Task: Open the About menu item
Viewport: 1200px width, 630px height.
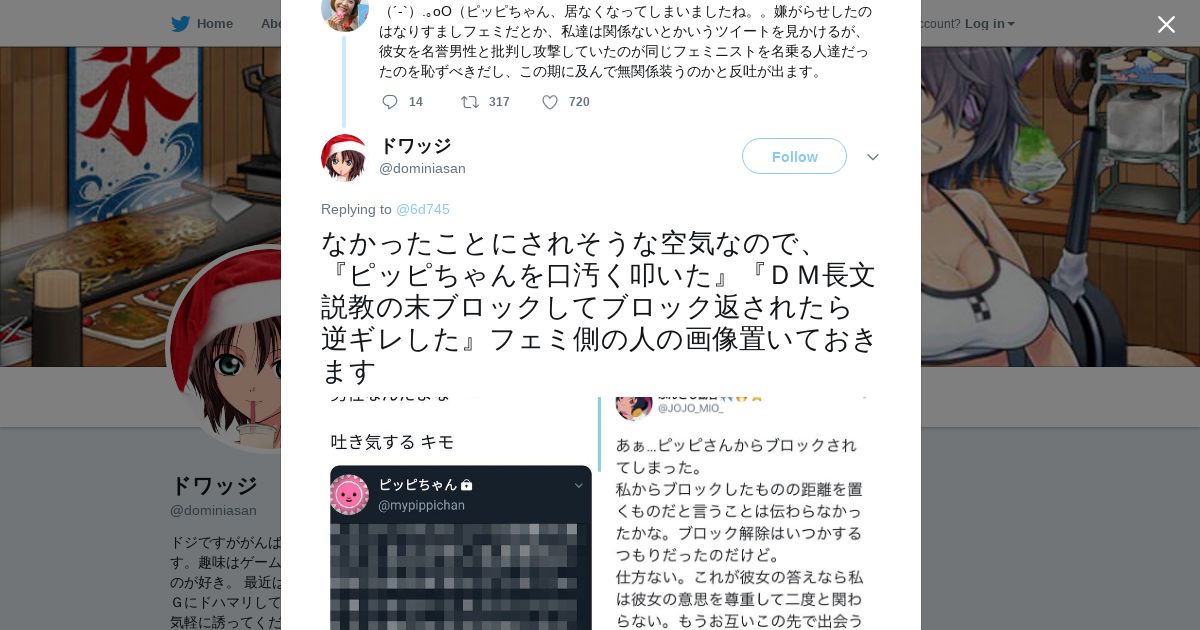Action: pos(271,23)
